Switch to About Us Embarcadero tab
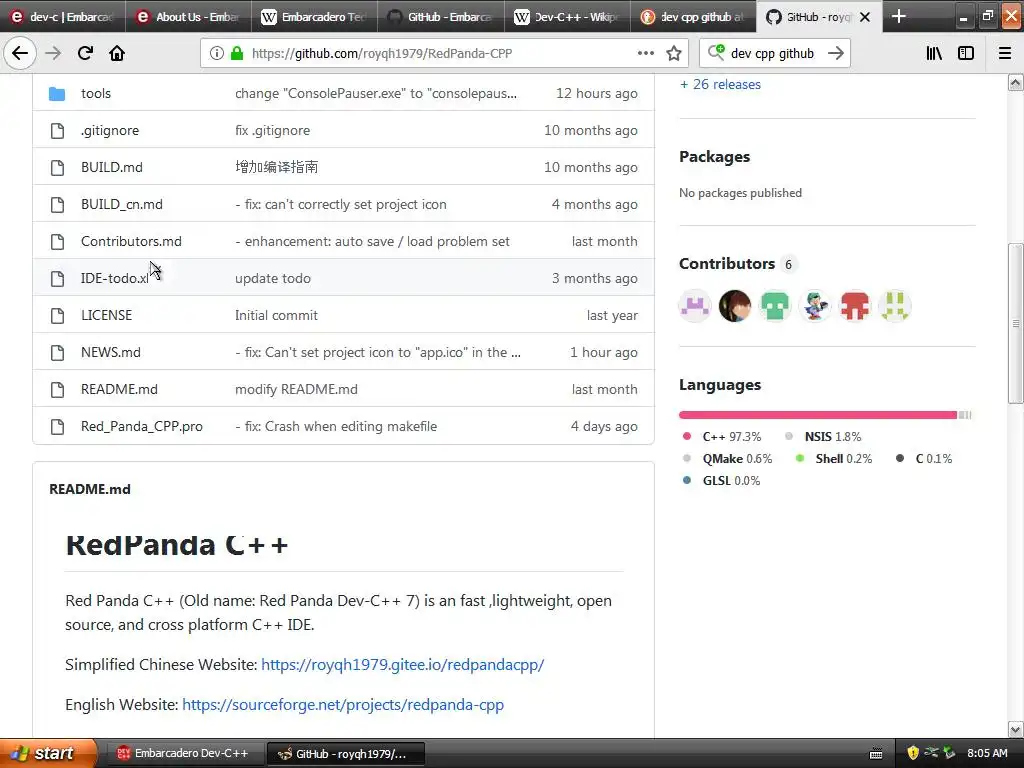 click(188, 17)
